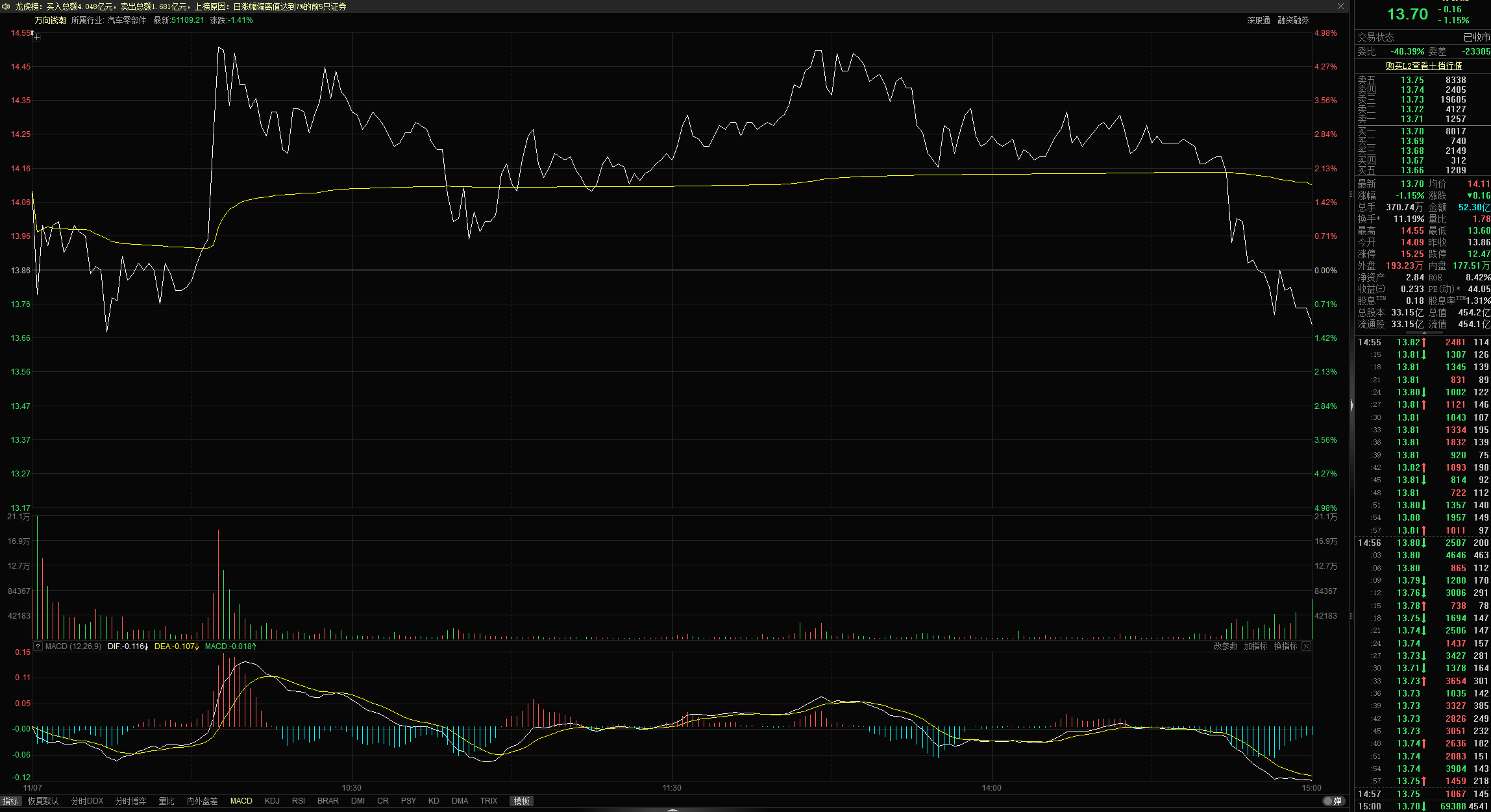Image resolution: width=1491 pixels, height=812 pixels.
Task: Click the 融资融券 tag label
Action: [1293, 21]
